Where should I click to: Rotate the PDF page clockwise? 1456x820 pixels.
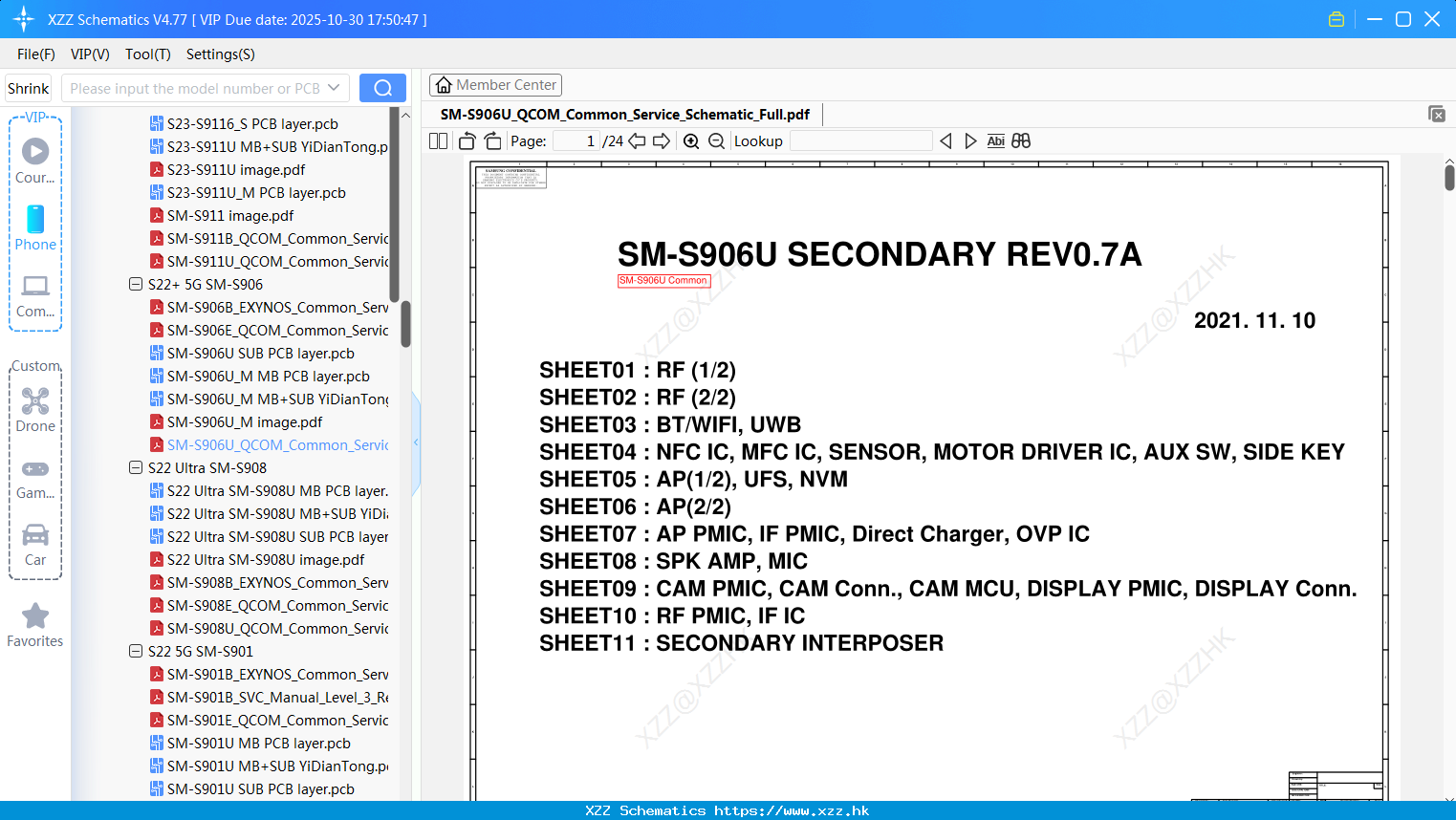493,141
